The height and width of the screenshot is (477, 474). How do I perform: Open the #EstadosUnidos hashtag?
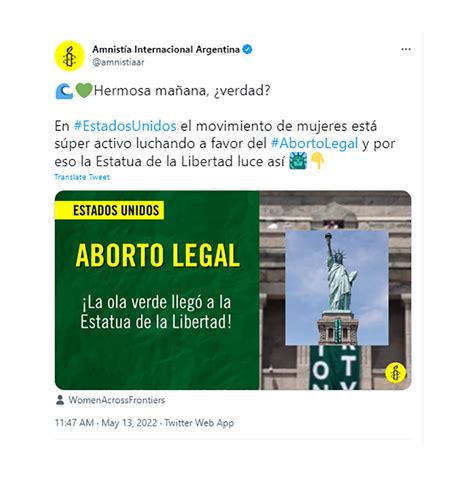click(125, 126)
